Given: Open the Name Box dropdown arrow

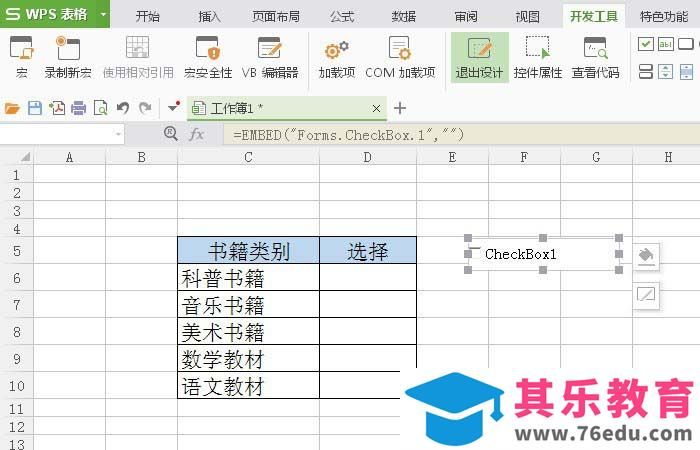Looking at the screenshot, I should point(118,134).
